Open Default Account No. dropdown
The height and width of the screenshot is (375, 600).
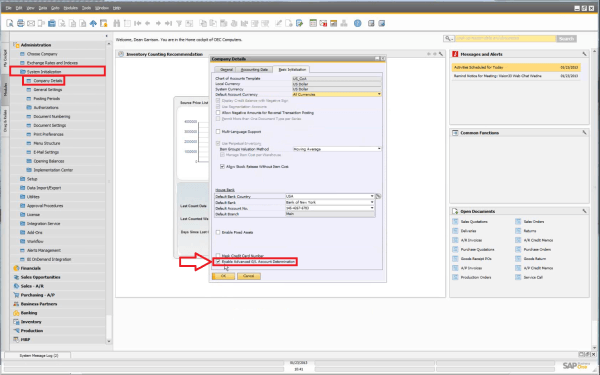click(372, 208)
